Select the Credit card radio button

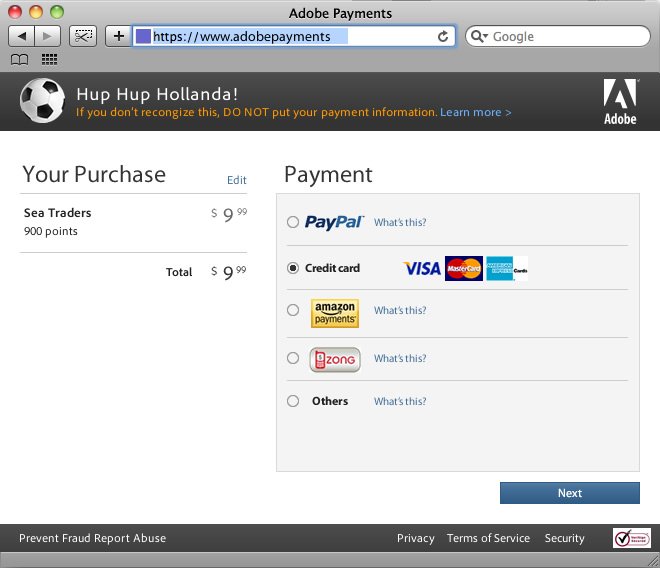[293, 268]
